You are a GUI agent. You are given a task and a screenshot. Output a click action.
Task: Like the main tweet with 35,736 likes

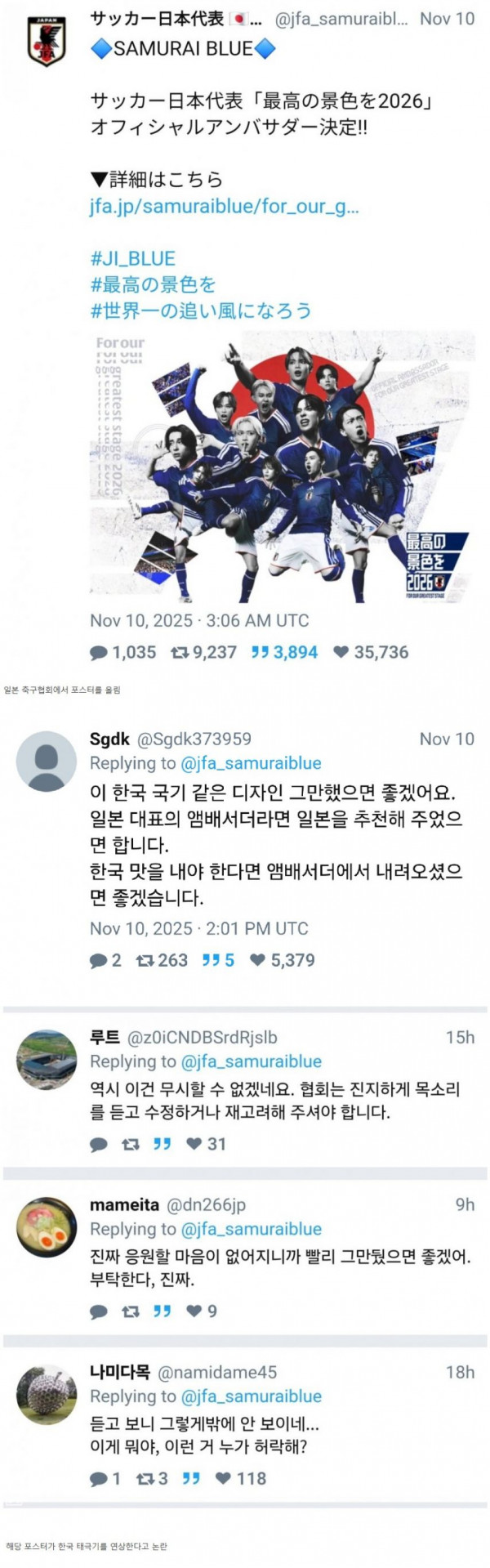(341, 653)
